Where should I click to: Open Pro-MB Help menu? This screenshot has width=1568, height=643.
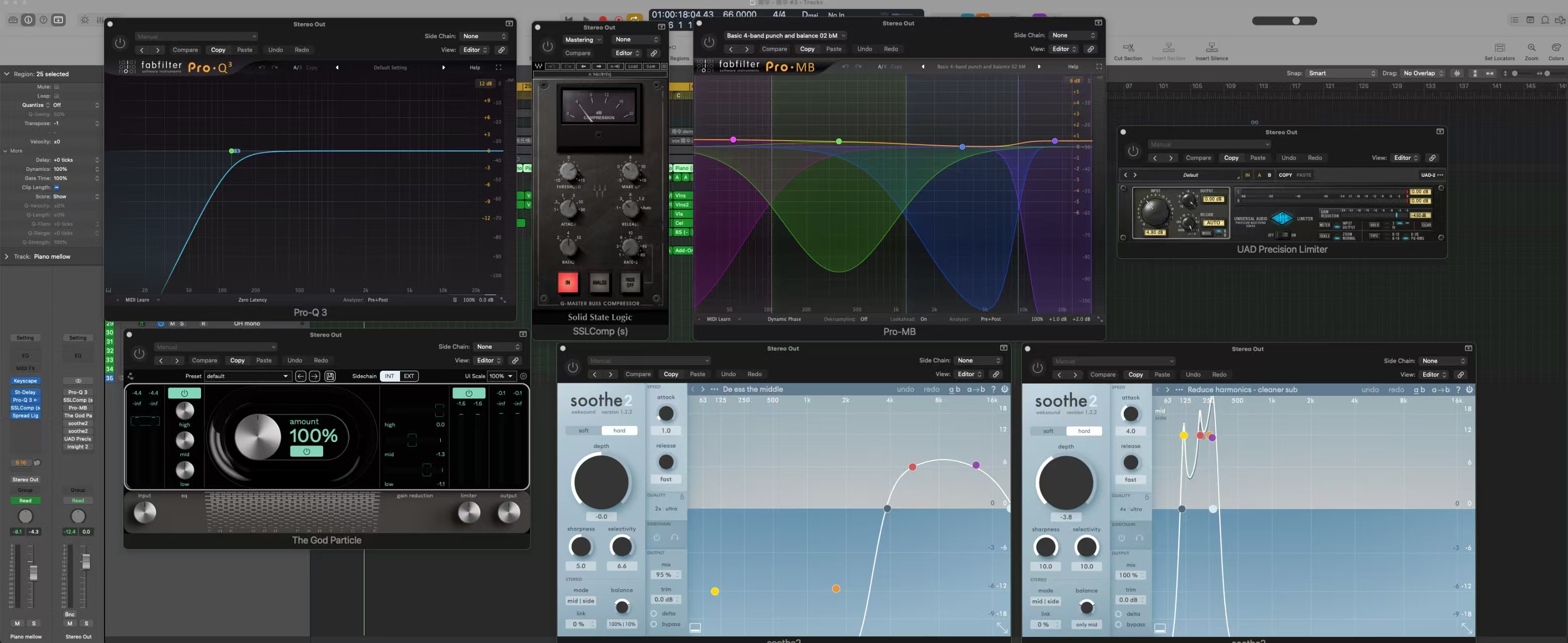[x=1072, y=67]
